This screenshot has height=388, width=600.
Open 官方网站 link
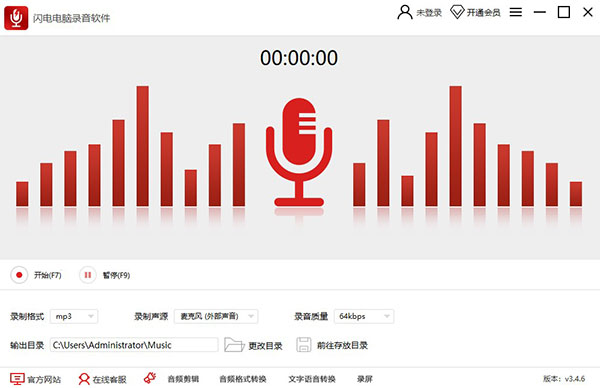click(44, 379)
